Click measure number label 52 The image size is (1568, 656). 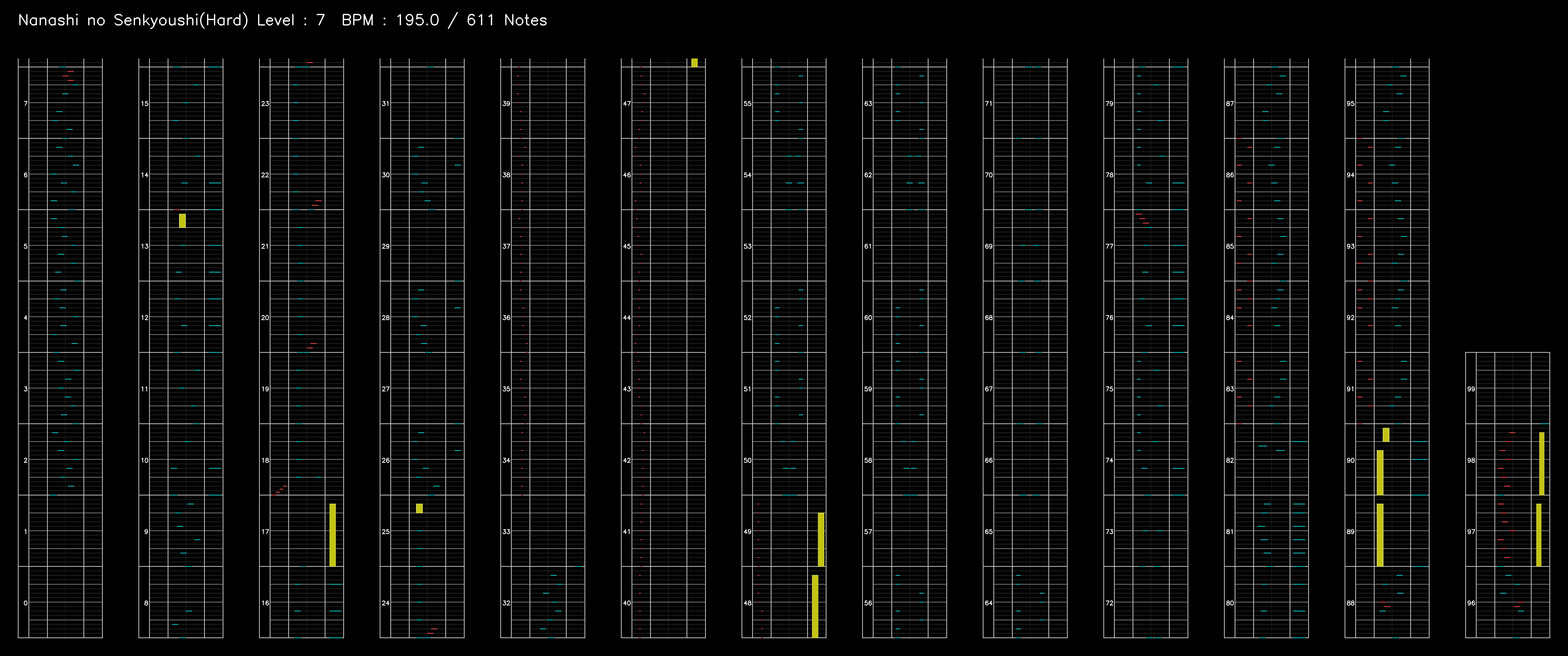[747, 317]
